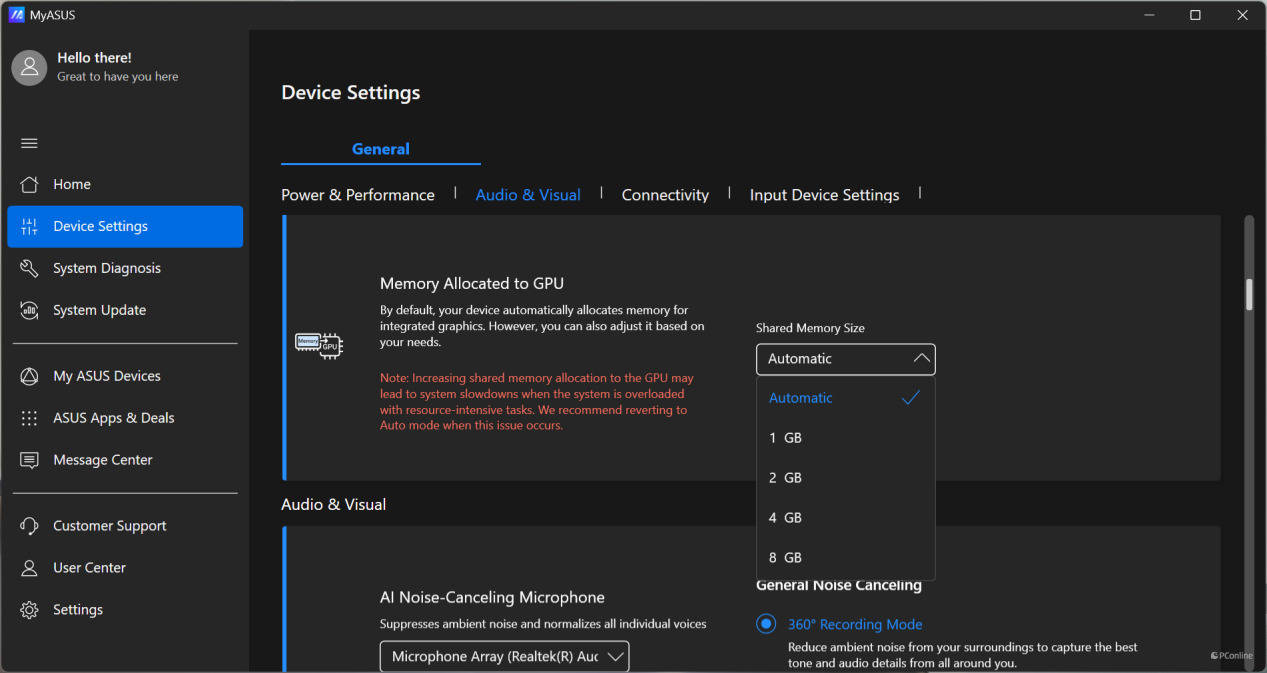The image size is (1267, 673).
Task: Select Device Settings in sidebar
Action: click(x=125, y=226)
